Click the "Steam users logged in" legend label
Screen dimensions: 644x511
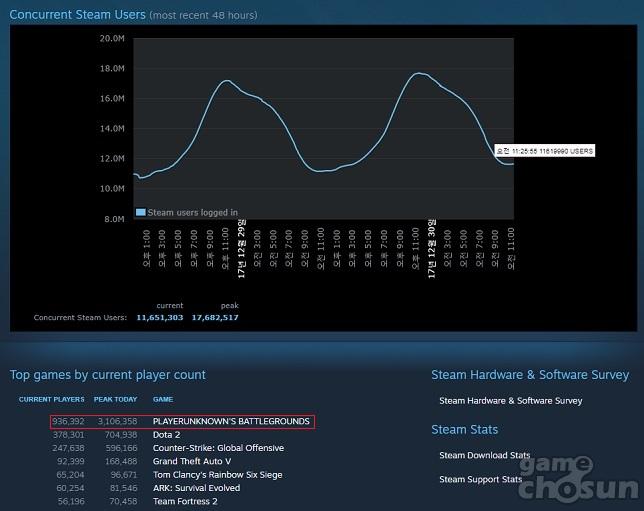(x=192, y=212)
